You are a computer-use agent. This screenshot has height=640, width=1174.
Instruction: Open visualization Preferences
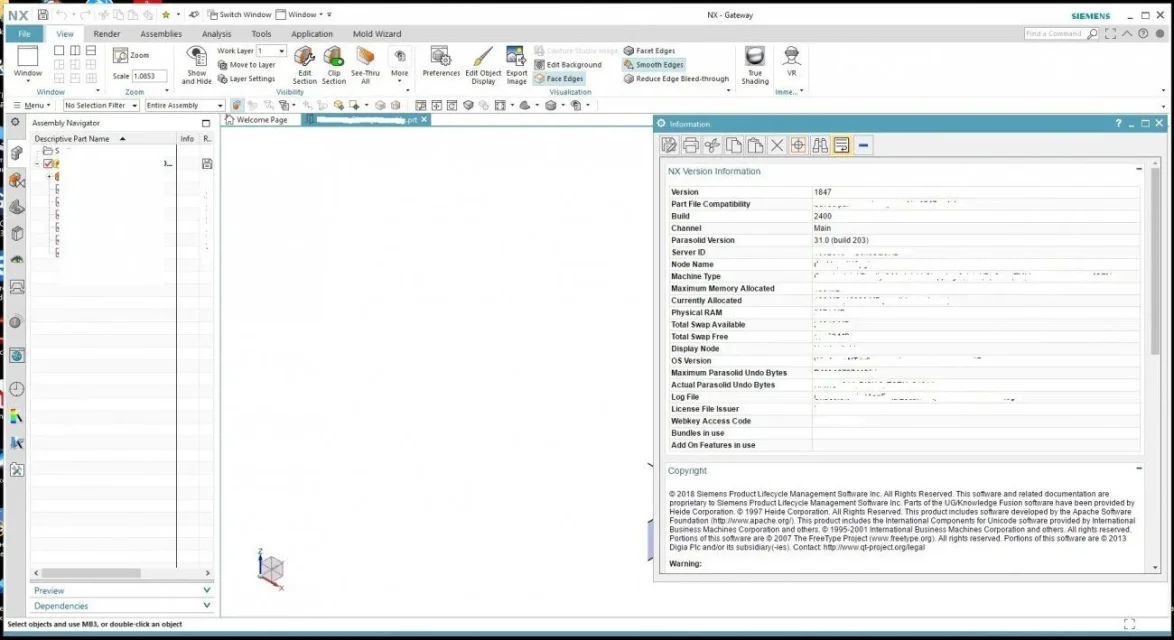(441, 61)
